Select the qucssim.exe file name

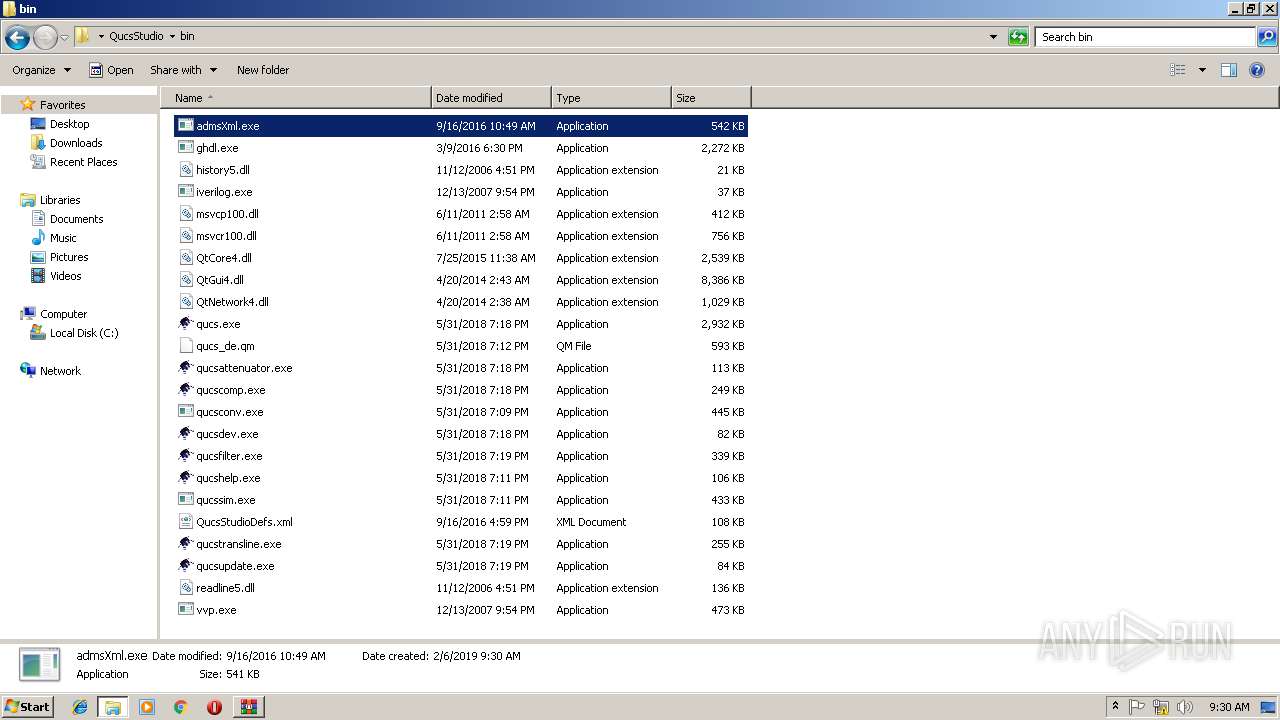[225, 500]
